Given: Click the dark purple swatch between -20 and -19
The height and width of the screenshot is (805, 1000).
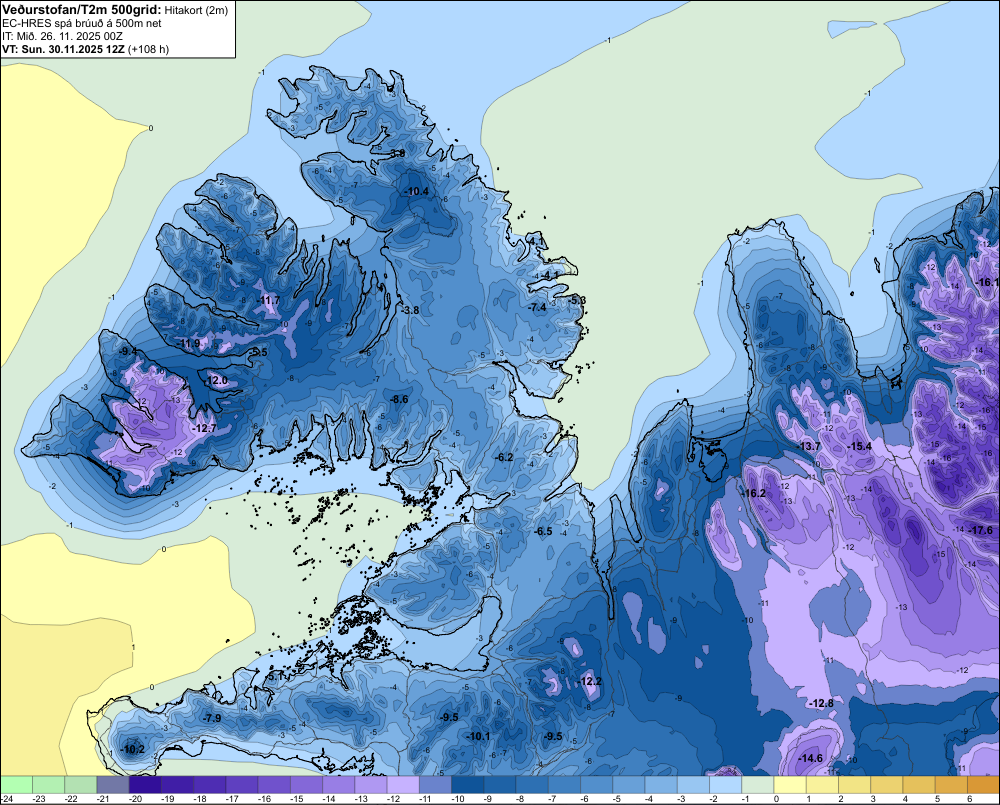Looking at the screenshot, I should 145,784.
